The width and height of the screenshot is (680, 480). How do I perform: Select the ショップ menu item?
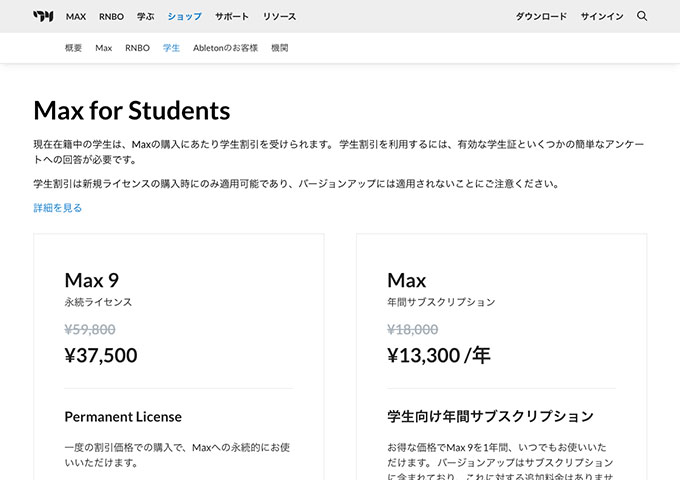(x=185, y=16)
